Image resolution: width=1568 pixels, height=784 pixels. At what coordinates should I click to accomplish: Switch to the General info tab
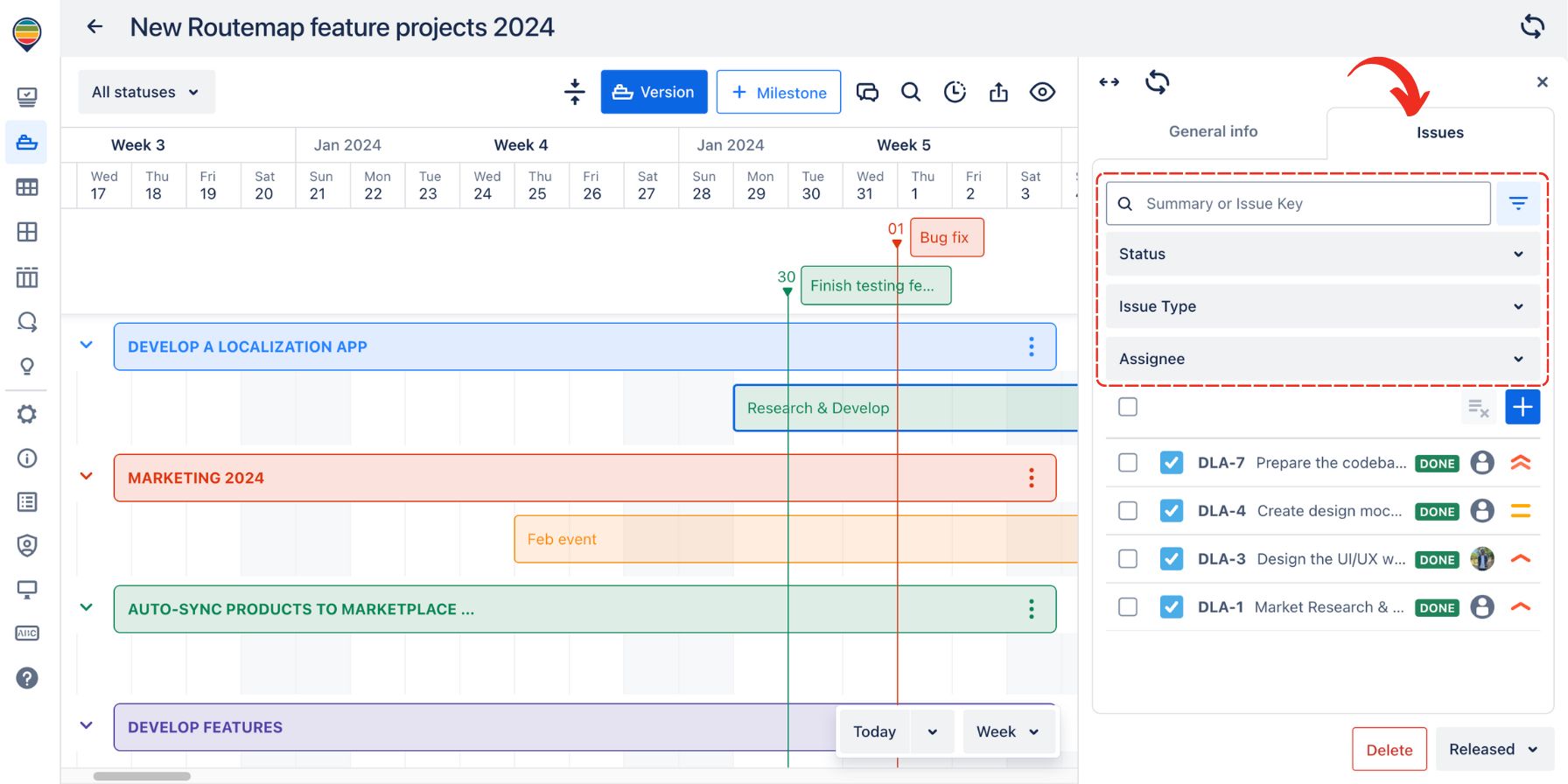point(1213,131)
